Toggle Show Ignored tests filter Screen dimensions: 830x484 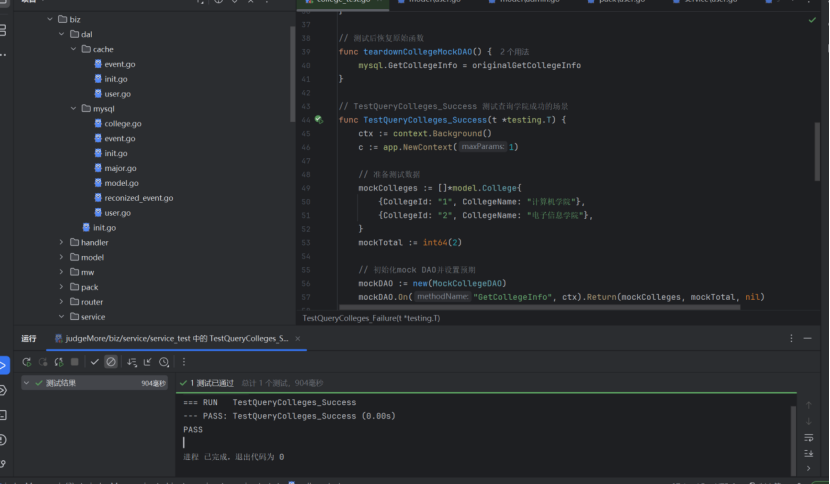pos(111,362)
